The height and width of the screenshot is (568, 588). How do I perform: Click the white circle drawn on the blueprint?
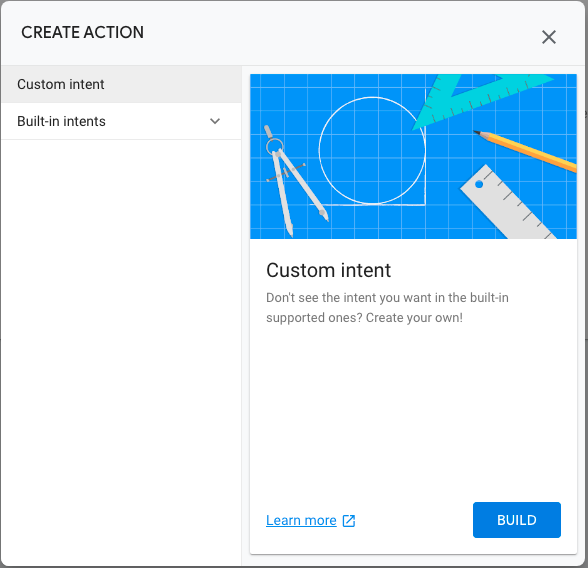point(372,150)
